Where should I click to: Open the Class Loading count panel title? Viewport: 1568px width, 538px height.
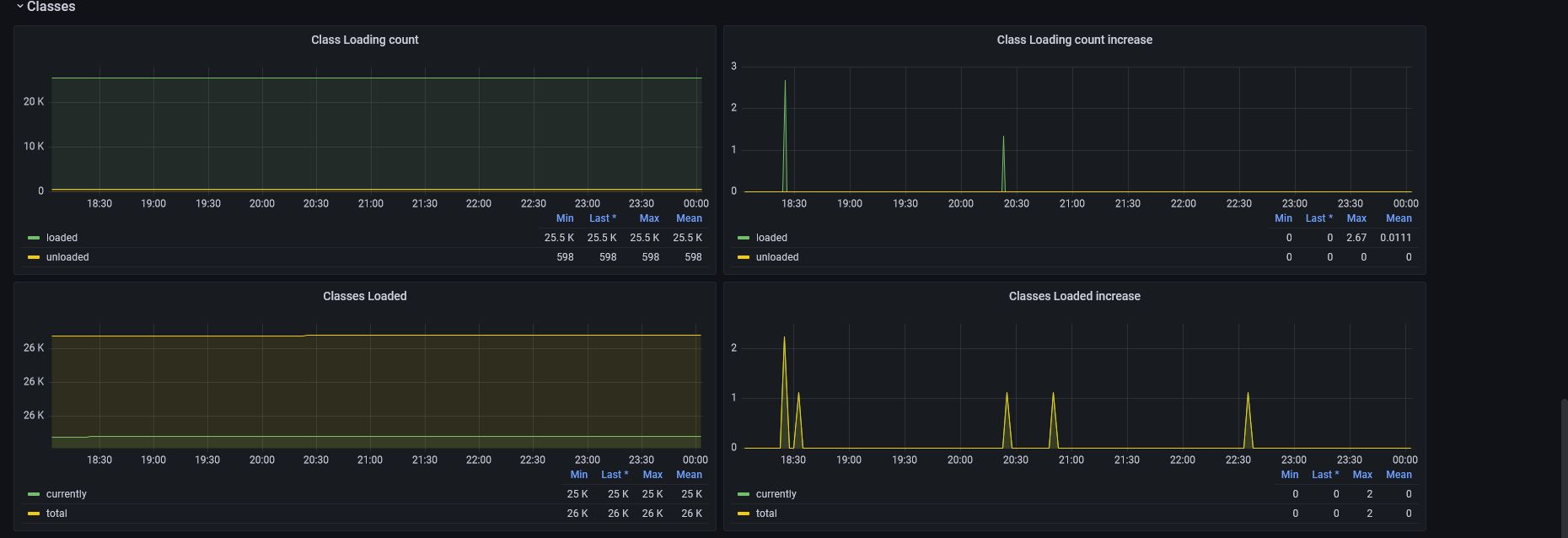point(364,40)
